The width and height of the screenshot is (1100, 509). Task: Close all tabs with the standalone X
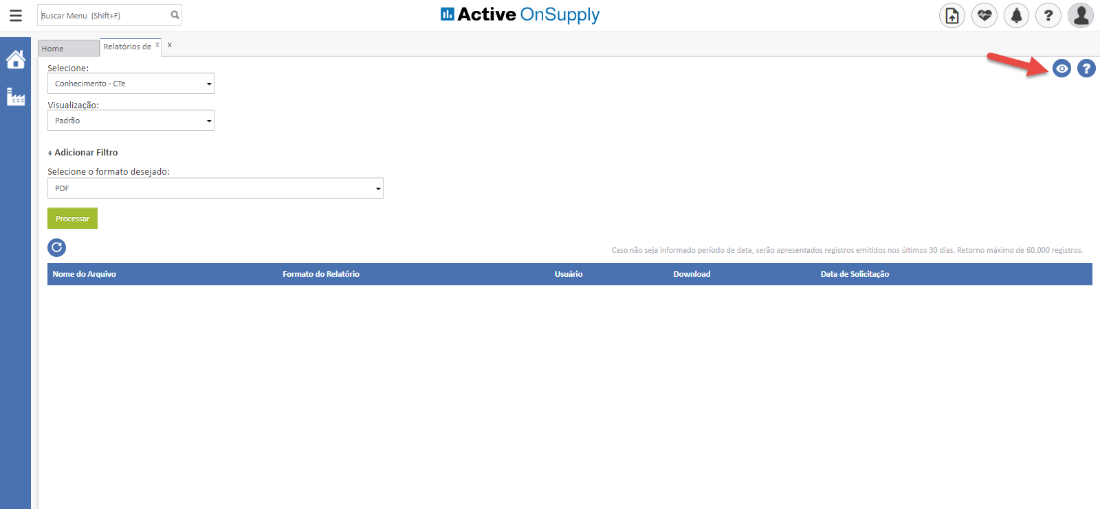[x=170, y=45]
